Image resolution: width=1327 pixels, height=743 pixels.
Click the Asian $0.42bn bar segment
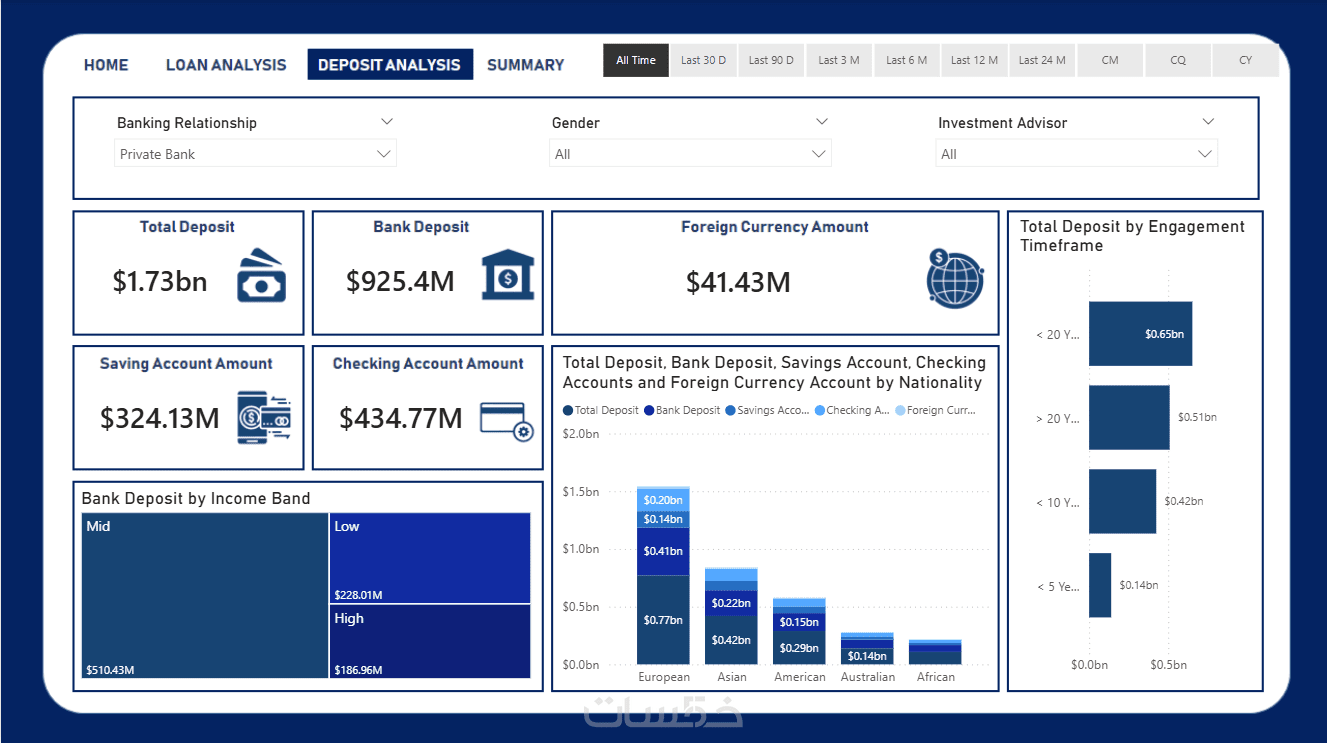[x=731, y=640]
